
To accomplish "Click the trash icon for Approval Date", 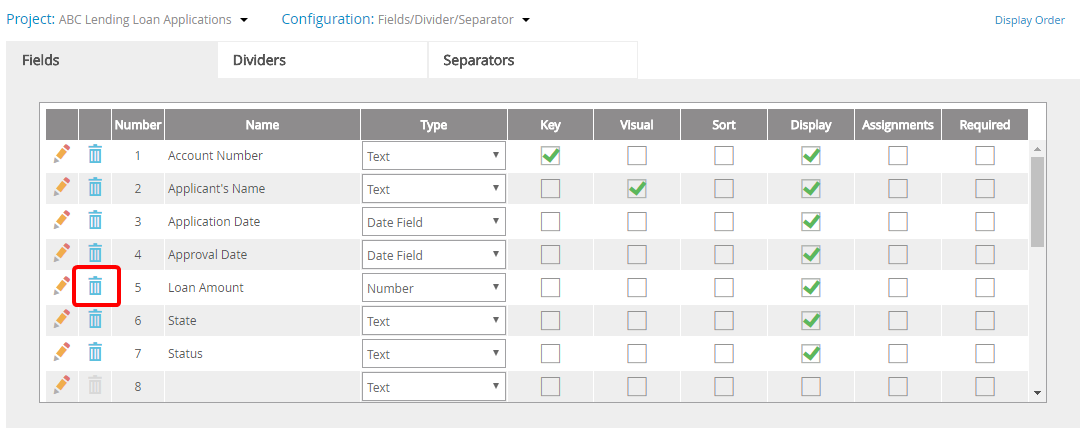I will pos(95,254).
